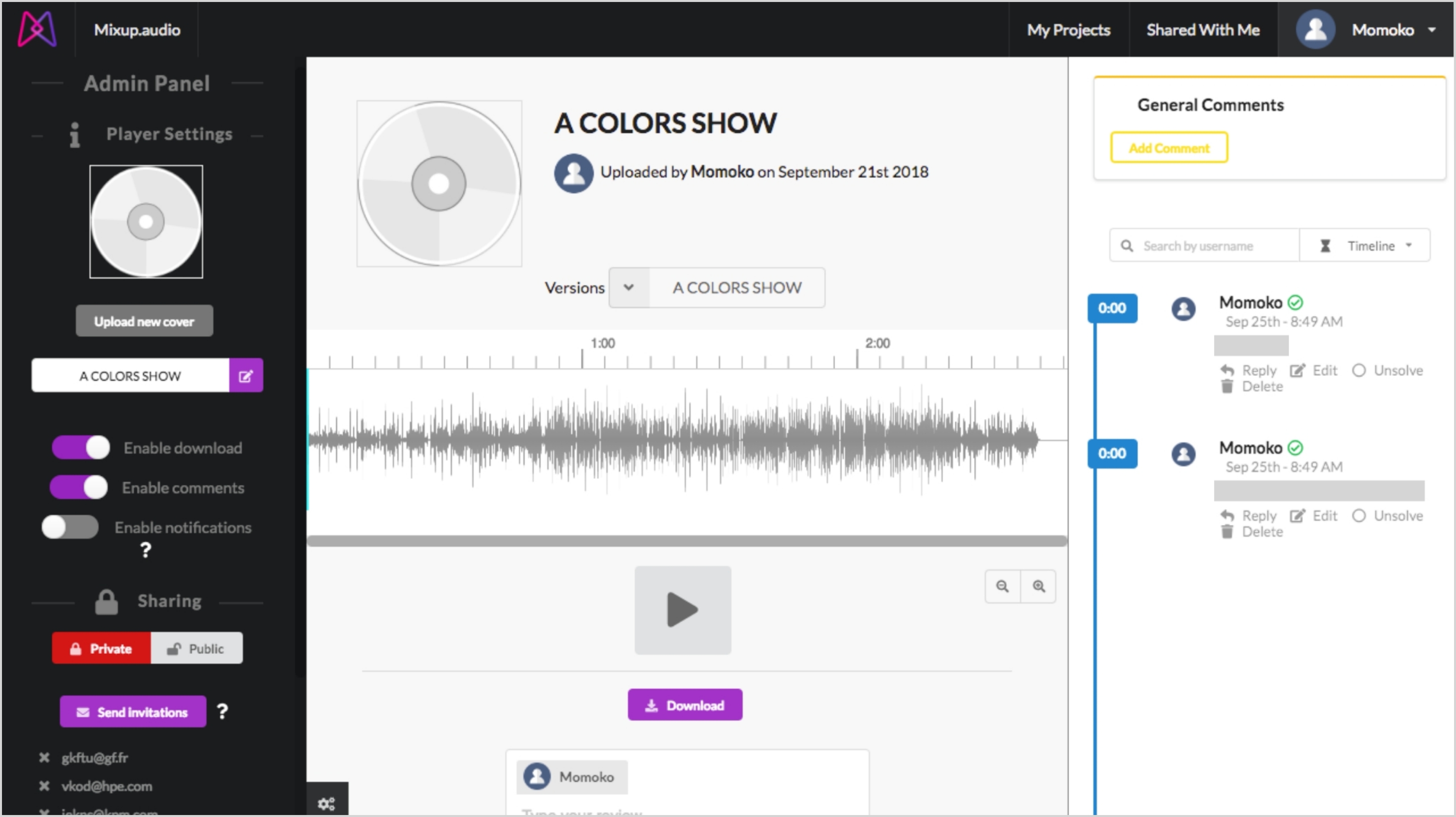Edit the first Momoko comment
The image size is (1456, 817).
(x=1314, y=370)
